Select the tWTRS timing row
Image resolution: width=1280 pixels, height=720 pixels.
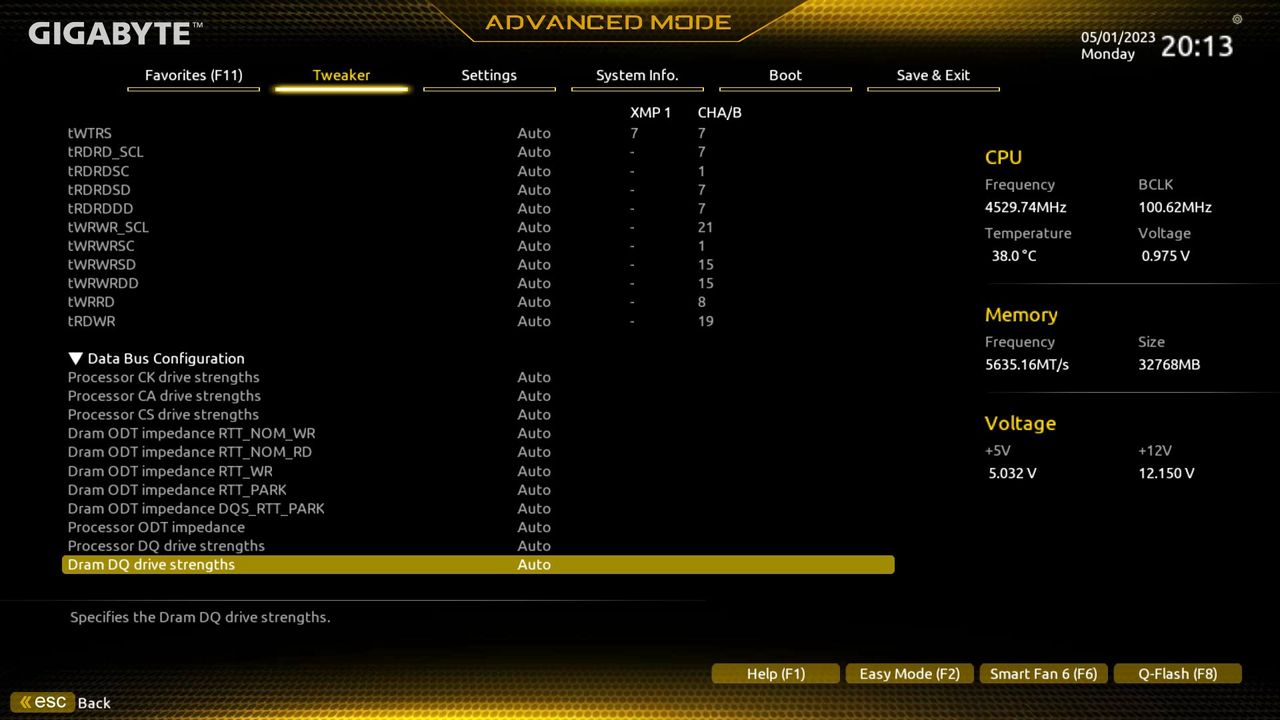pyautogui.click(x=478, y=133)
